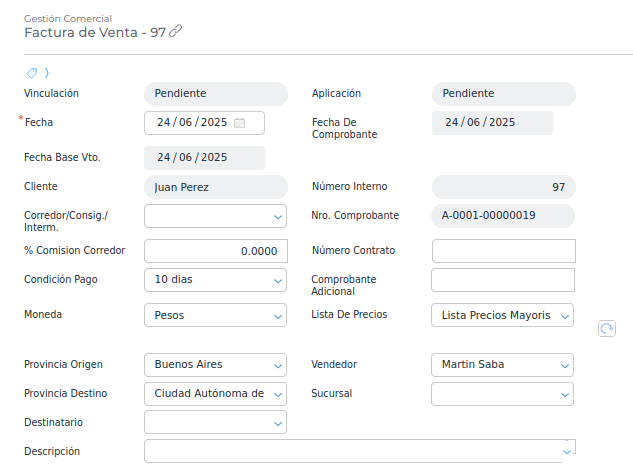Image resolution: width=633 pixels, height=471 pixels.
Task: Open the Vendedor dropdown showing Martin Saba
Action: pyautogui.click(x=565, y=365)
